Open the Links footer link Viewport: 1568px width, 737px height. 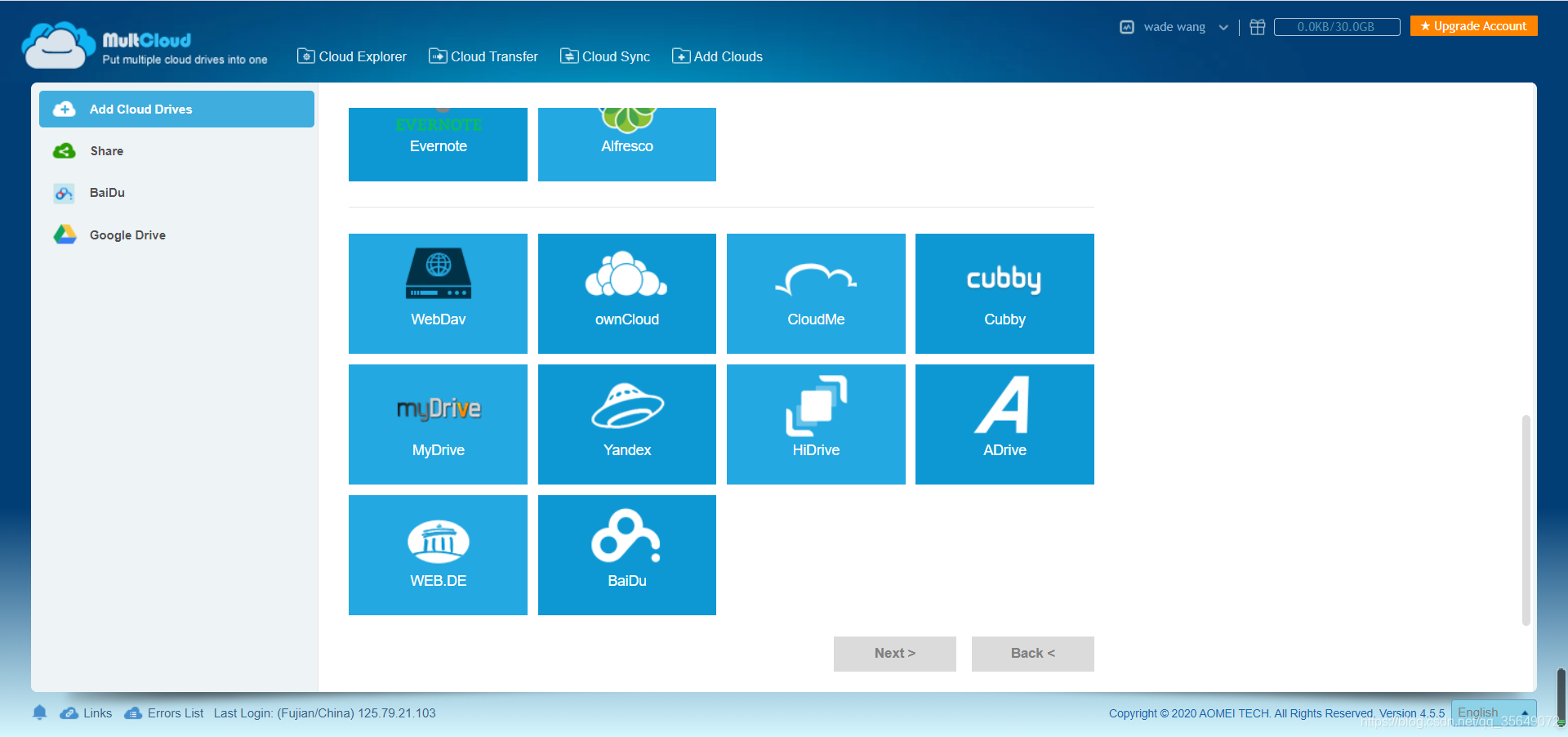click(x=86, y=713)
